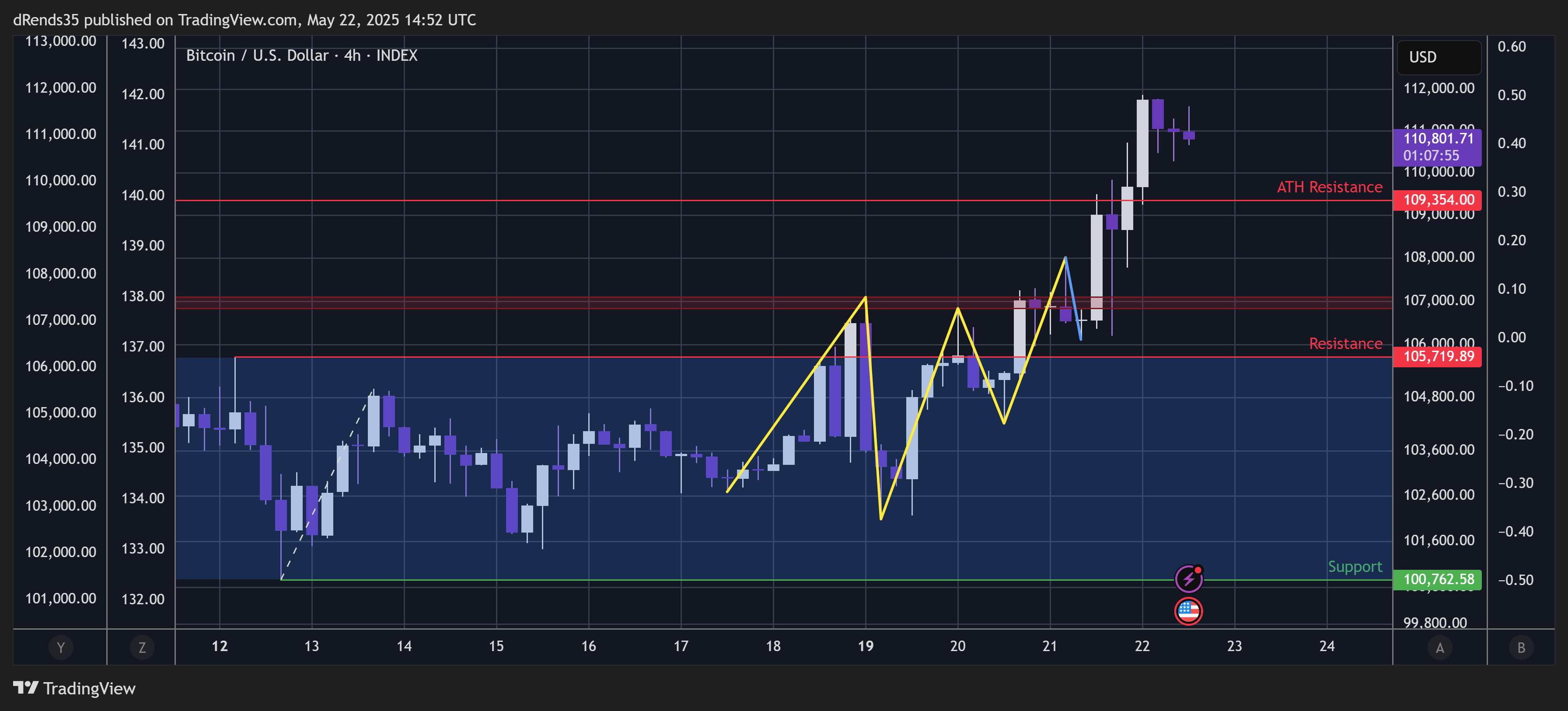The width and height of the screenshot is (1568, 711).
Task: Click the current price label 110,801.71
Action: pos(1437,147)
